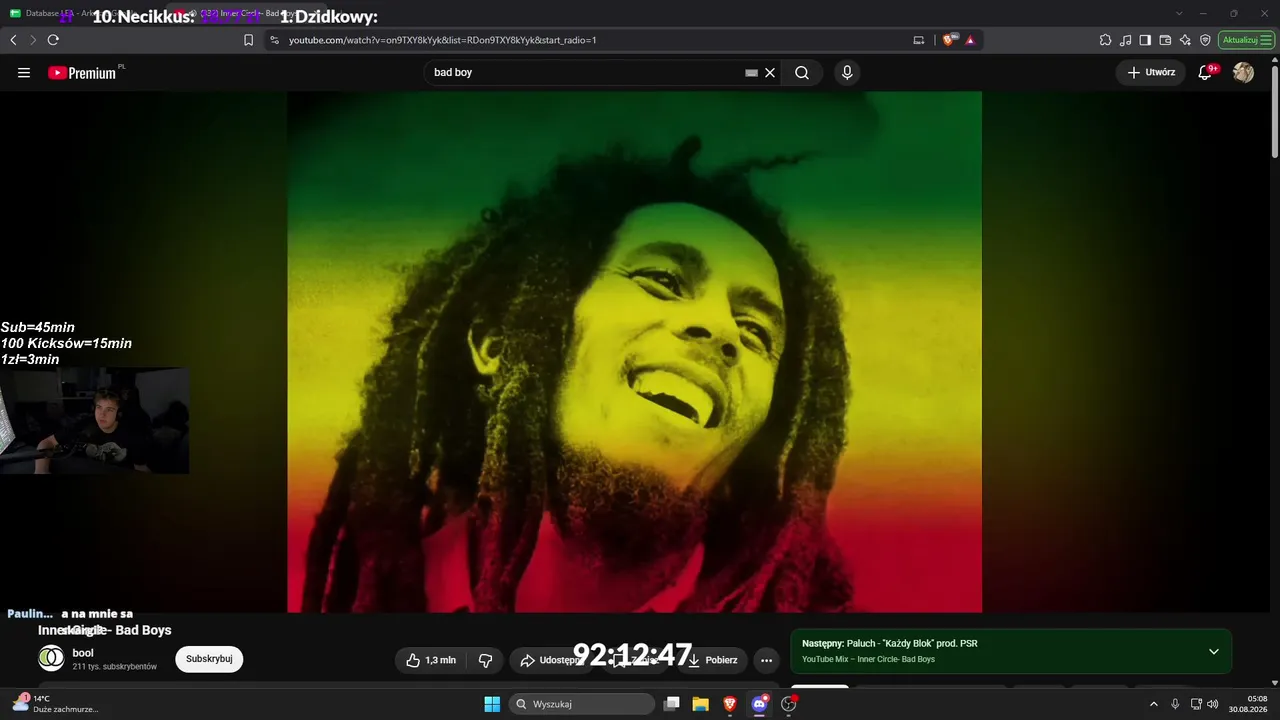This screenshot has width=1280, height=720.
Task: Open File Explorer from the taskbar
Action: (x=701, y=704)
